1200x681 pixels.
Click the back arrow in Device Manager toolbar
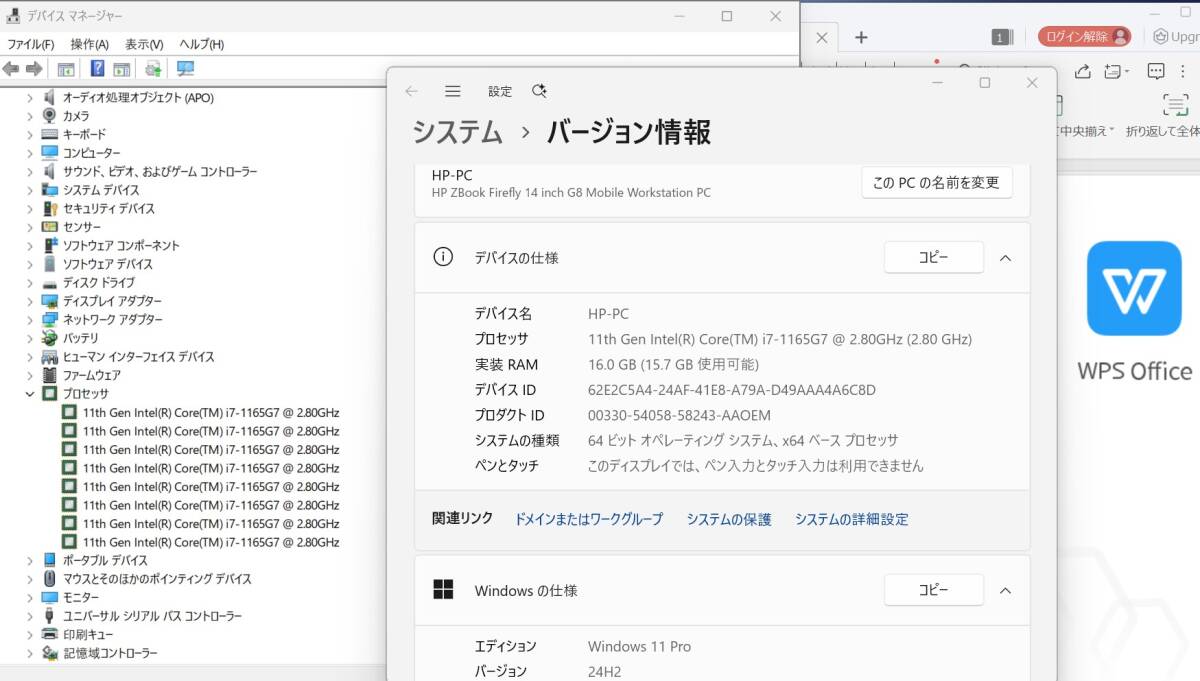pos(11,69)
